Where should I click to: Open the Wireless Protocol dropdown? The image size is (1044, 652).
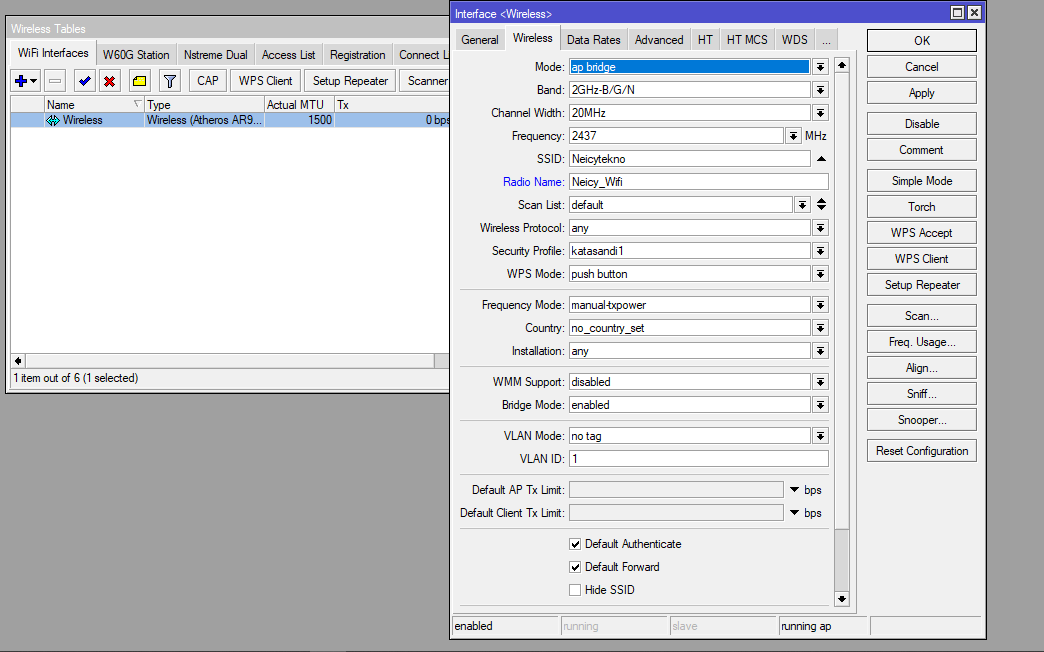[820, 228]
